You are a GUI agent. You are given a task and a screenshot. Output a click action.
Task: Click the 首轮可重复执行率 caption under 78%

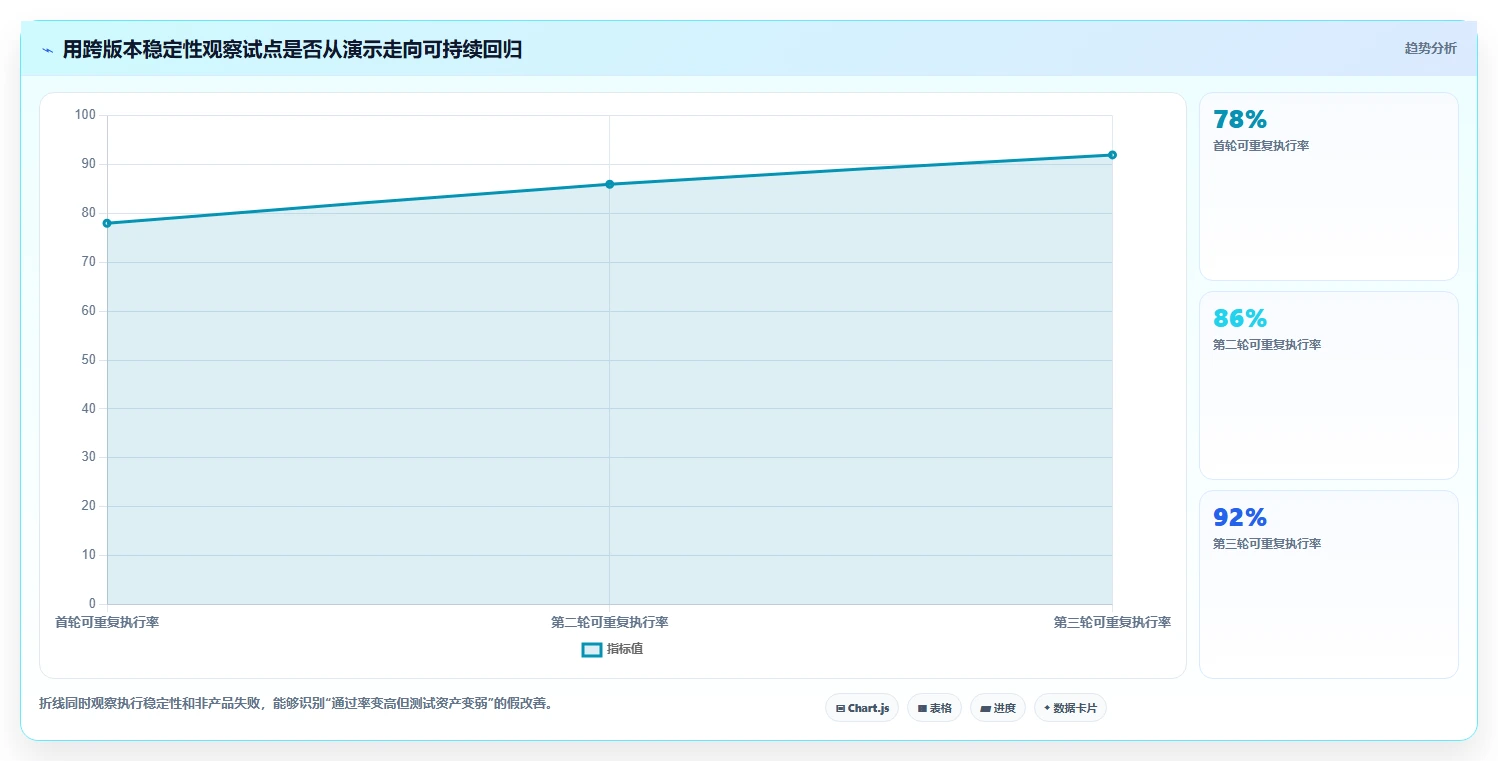pos(1261,146)
